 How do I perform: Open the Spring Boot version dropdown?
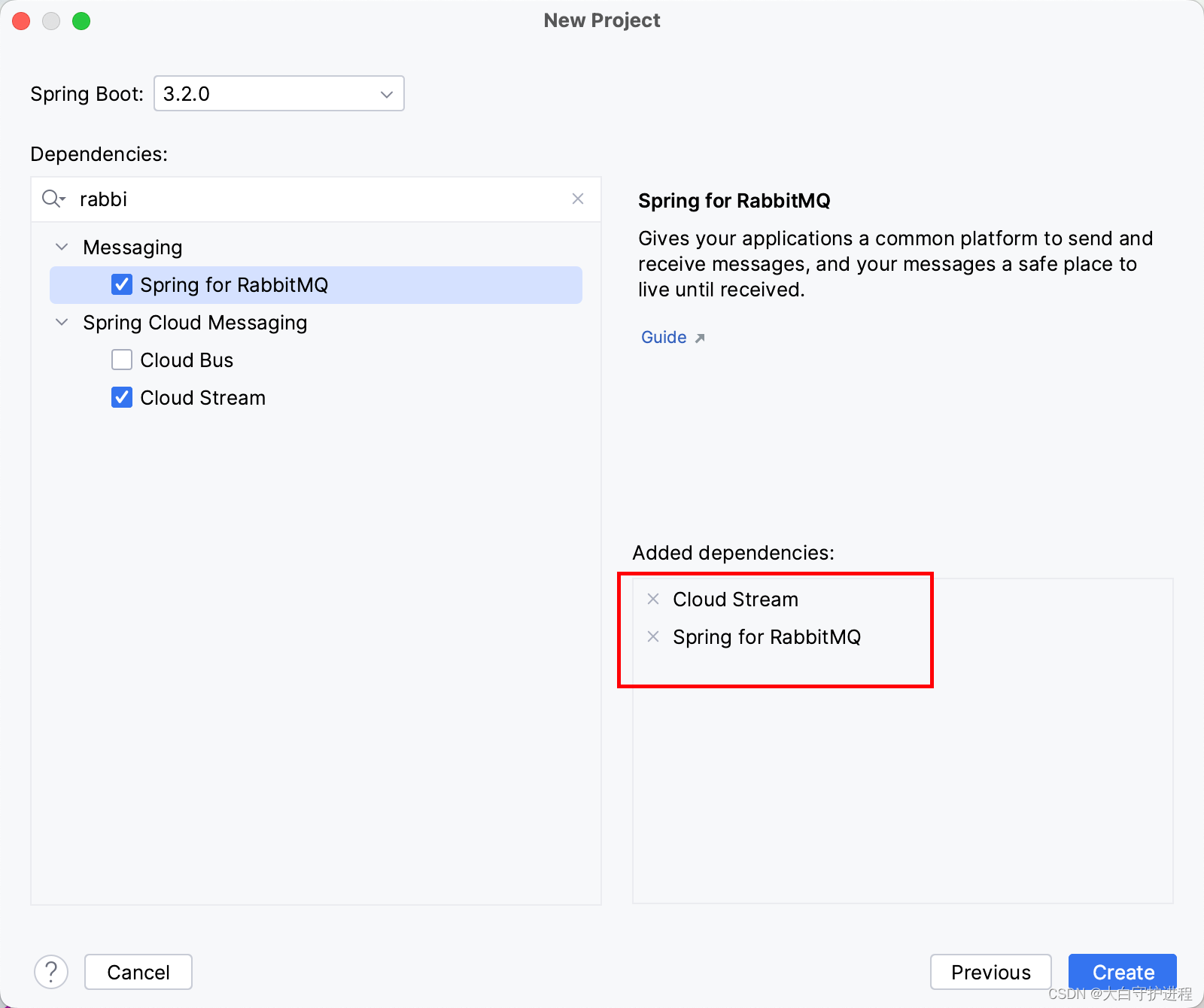[278, 93]
